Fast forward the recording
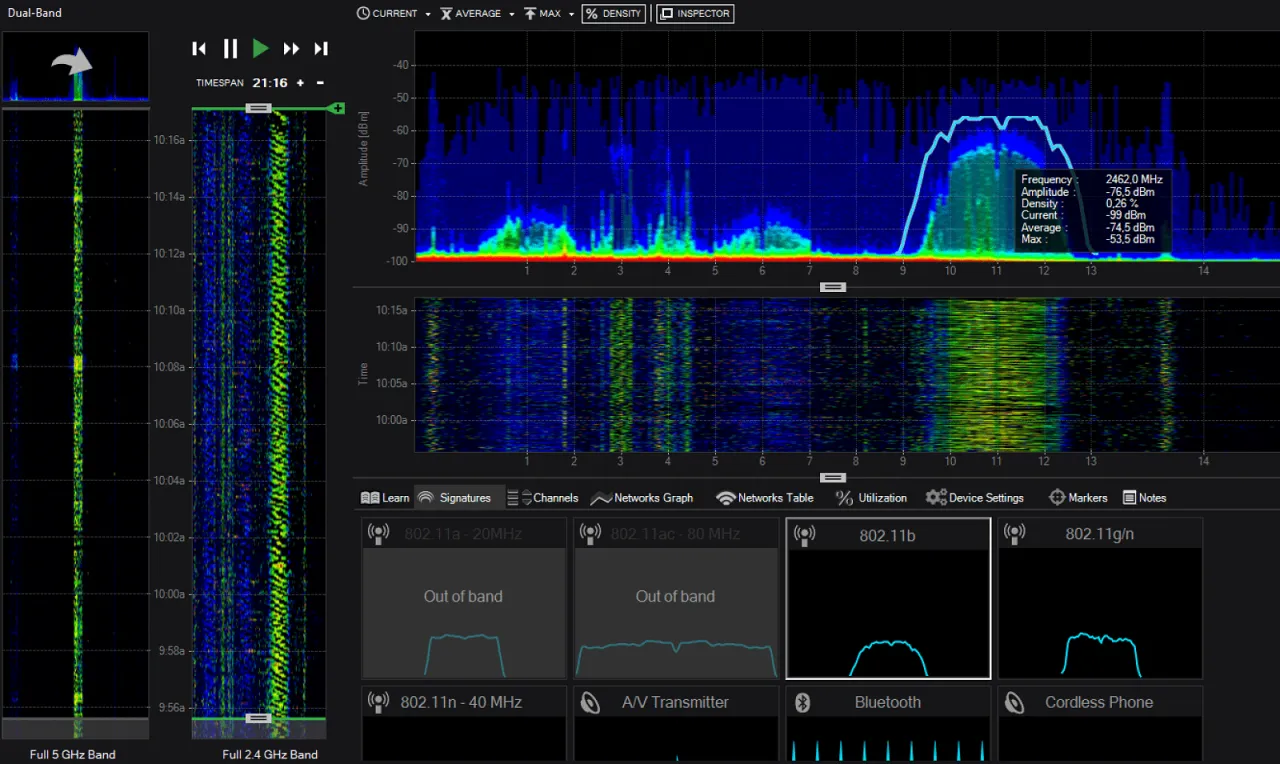Viewport: 1280px width, 764px height. click(291, 49)
